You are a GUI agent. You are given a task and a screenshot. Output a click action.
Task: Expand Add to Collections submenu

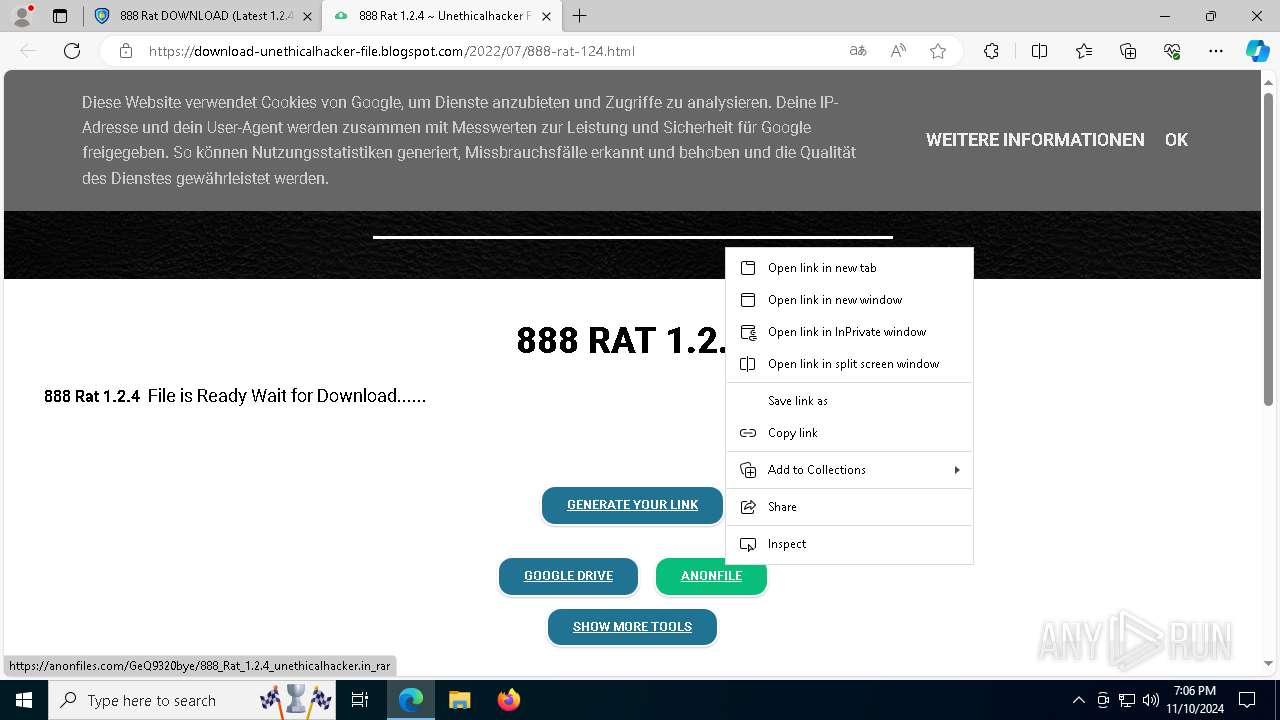[849, 470]
